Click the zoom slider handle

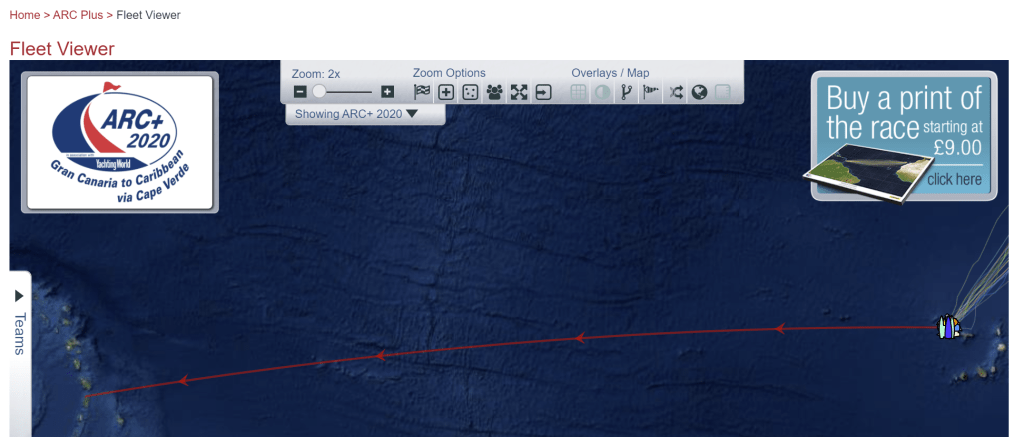click(x=319, y=92)
